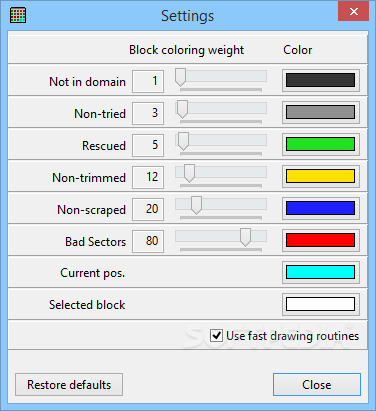Click the Bad Sectors weight value field
Screen dimensions: 376x411
[148, 241]
